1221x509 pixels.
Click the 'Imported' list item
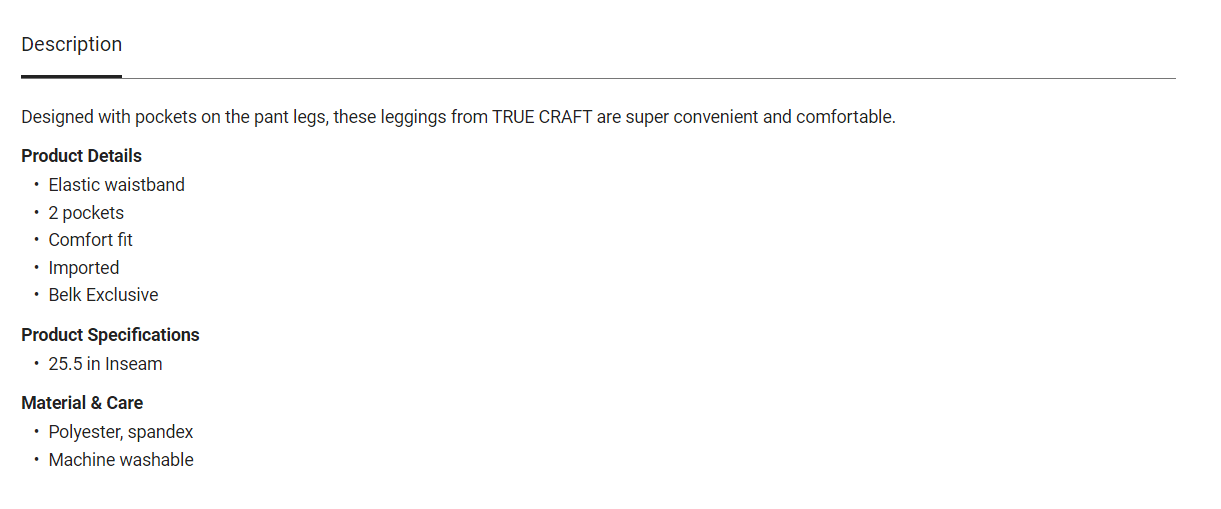tap(83, 268)
